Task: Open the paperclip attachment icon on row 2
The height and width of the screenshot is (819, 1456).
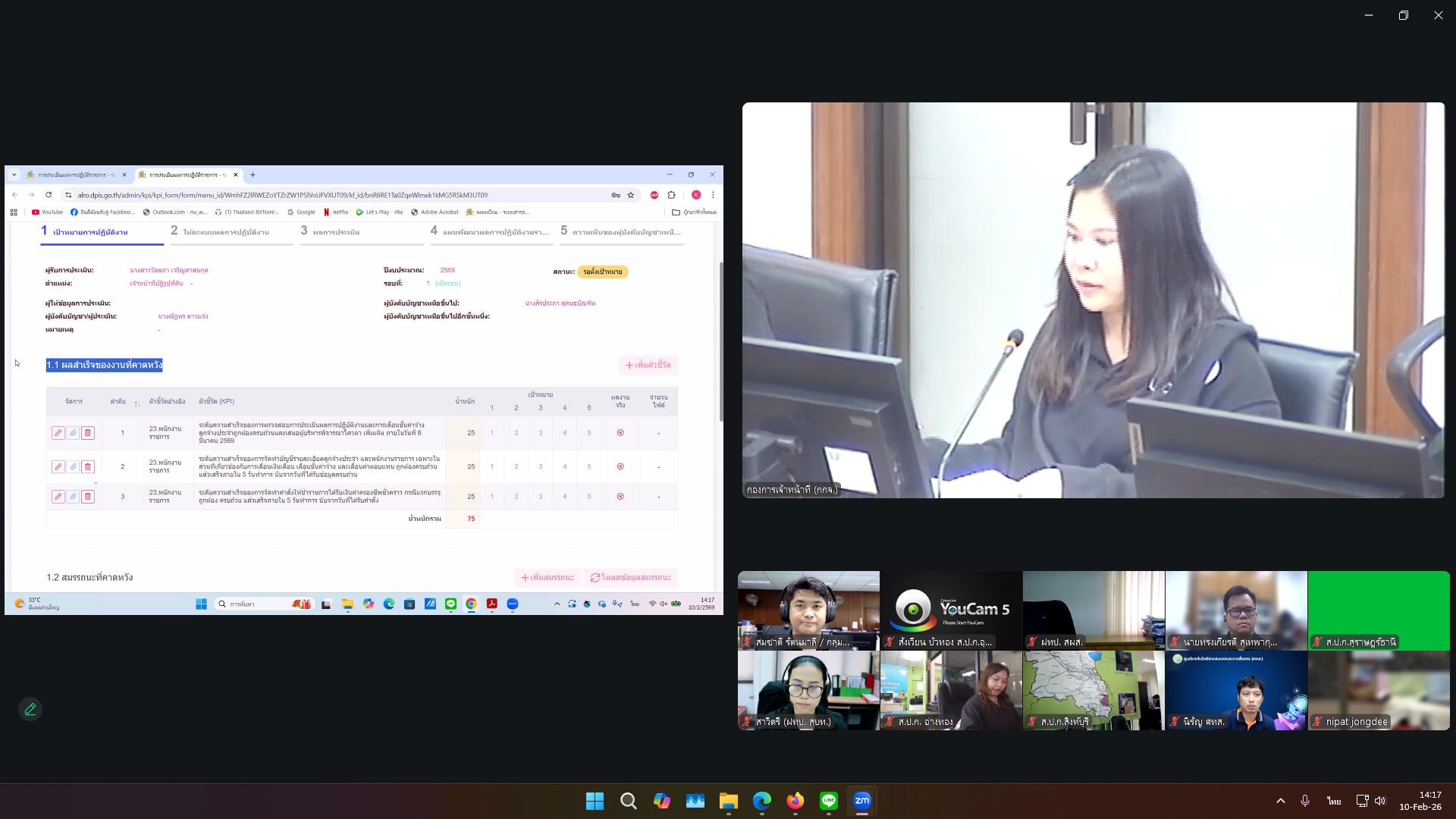Action: (x=73, y=466)
